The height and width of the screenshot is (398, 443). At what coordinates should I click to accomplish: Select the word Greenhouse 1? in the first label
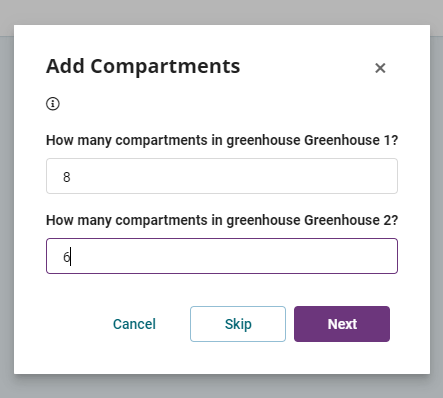click(x=351, y=140)
